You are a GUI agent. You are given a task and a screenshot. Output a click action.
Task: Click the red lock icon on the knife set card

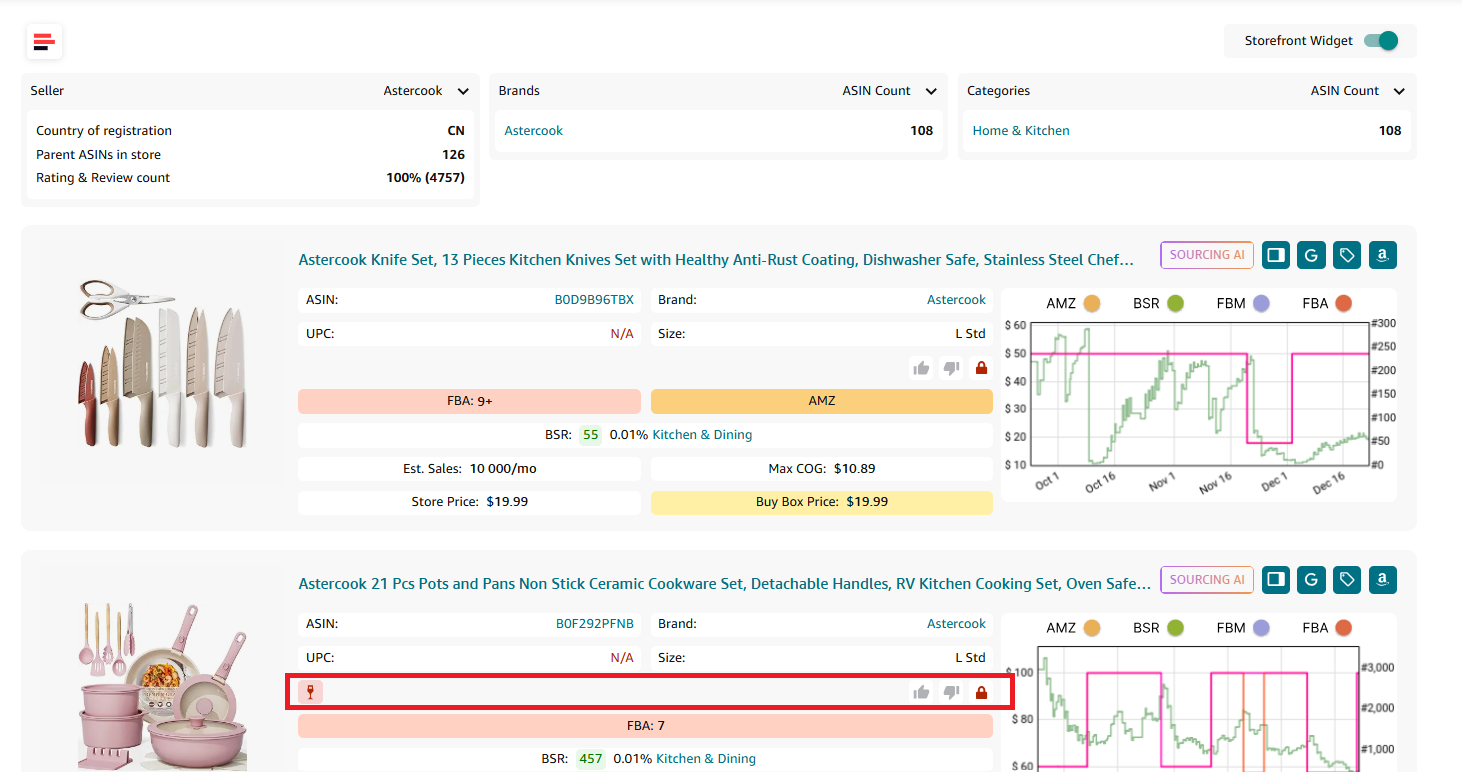[x=981, y=367]
